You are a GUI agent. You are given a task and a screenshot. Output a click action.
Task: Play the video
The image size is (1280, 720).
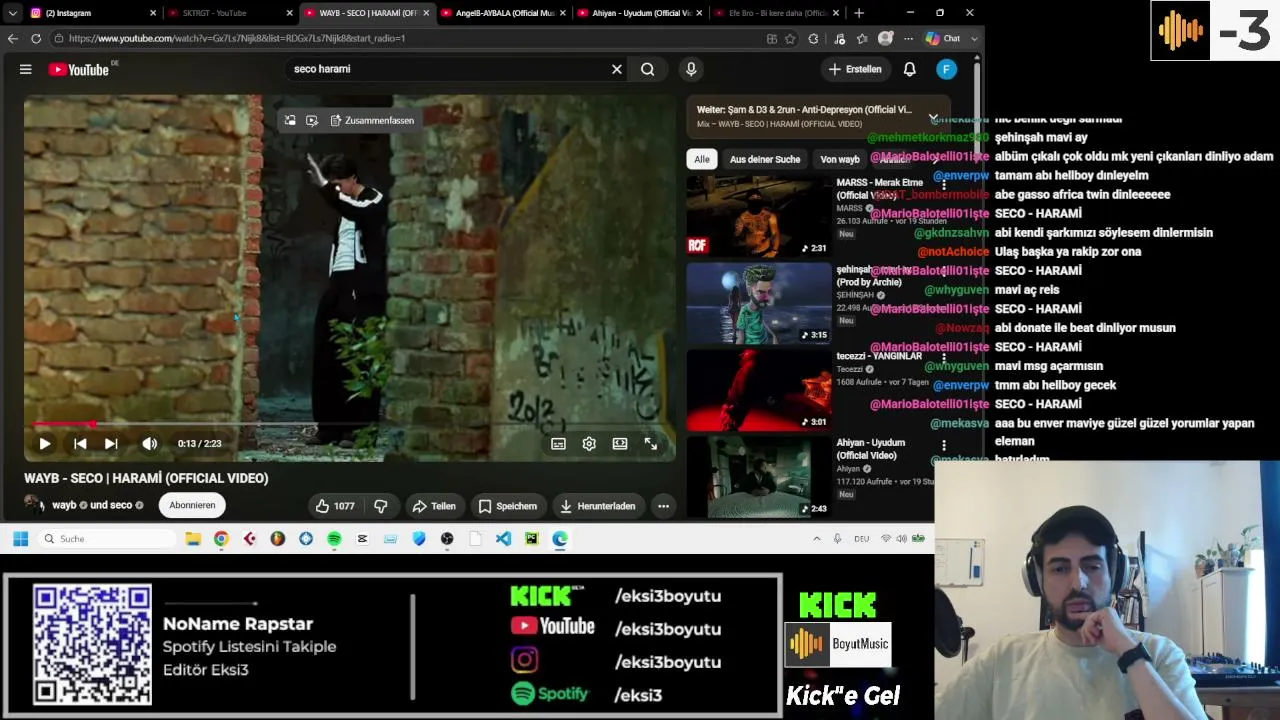click(x=45, y=444)
